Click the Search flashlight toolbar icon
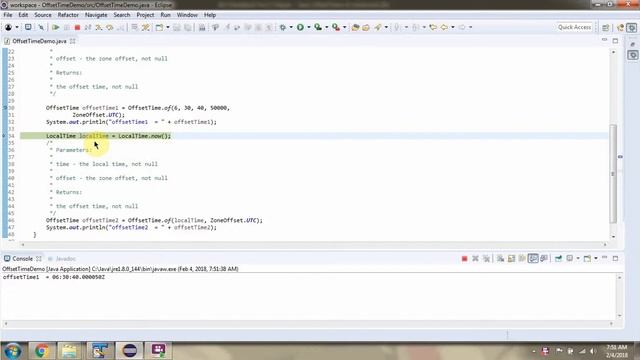This screenshot has width=640, height=360. pos(378,27)
